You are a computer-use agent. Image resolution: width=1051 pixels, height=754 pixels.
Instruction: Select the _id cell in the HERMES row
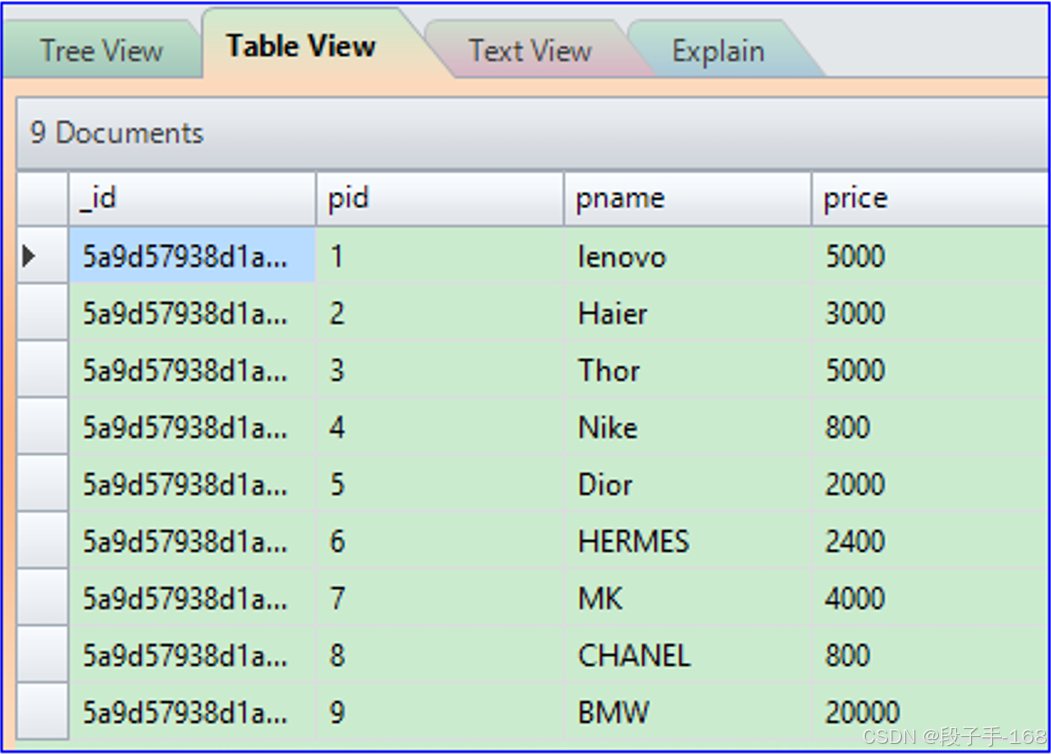tap(192, 540)
